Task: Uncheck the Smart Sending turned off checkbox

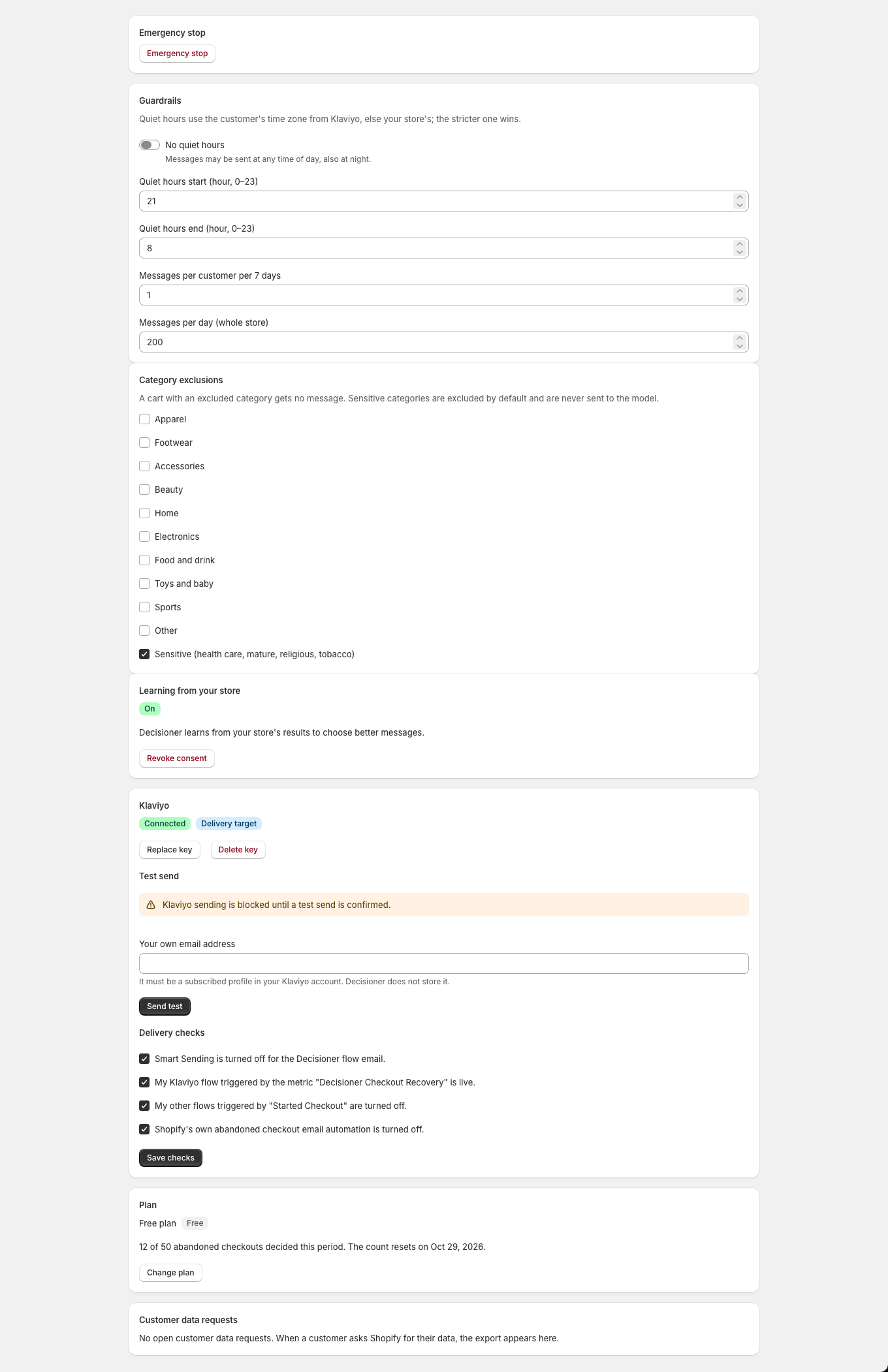Action: tap(144, 1059)
